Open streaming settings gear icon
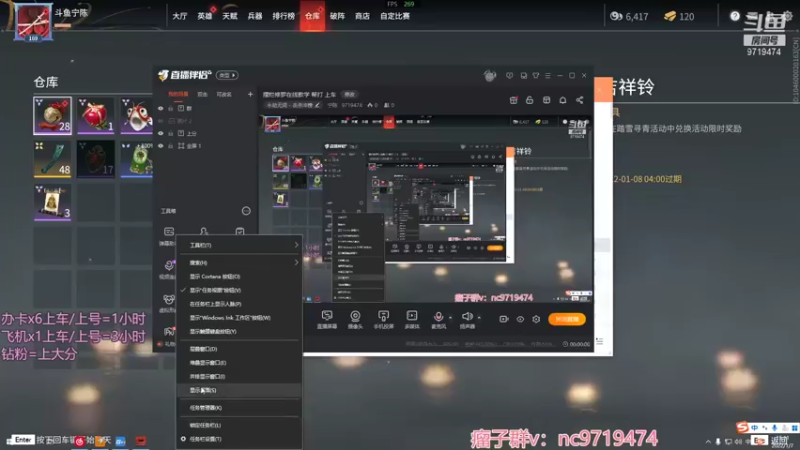800x450 pixels. tap(536, 319)
